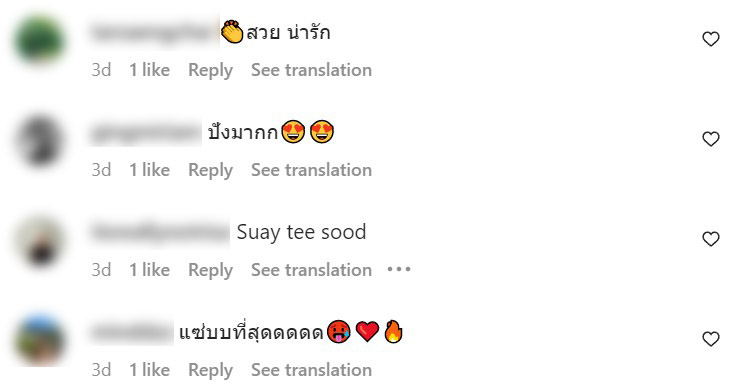Open blurred username of the last commenter
This screenshot has width=736, height=391.
[131, 333]
